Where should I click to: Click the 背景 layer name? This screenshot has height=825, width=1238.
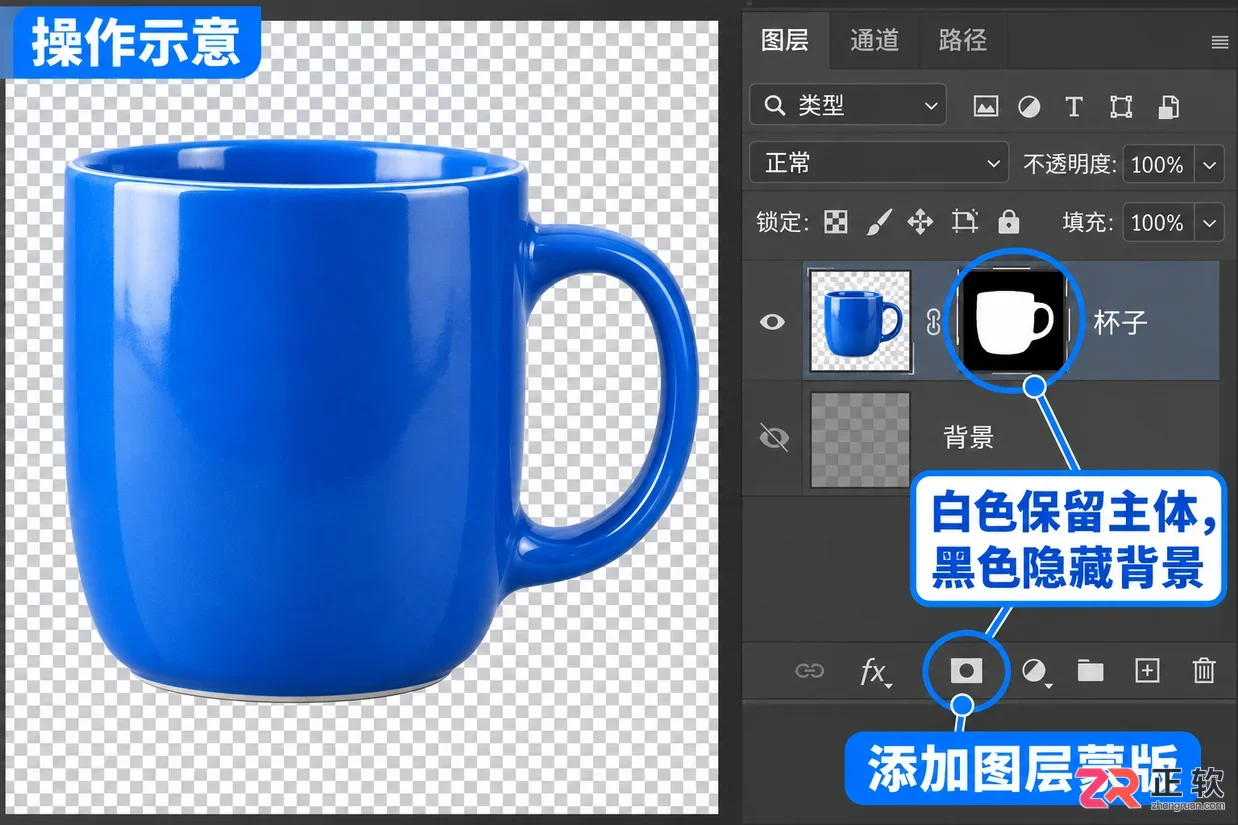[969, 437]
